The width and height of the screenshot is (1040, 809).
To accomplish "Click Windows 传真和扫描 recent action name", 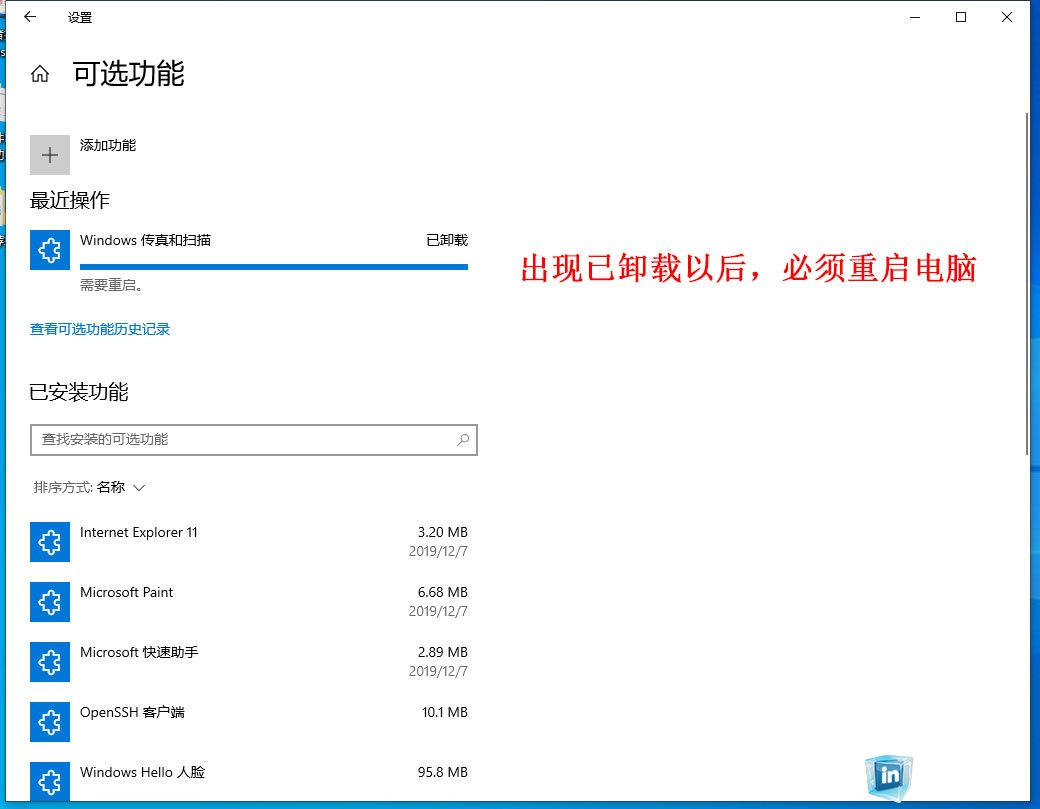I will [145, 240].
